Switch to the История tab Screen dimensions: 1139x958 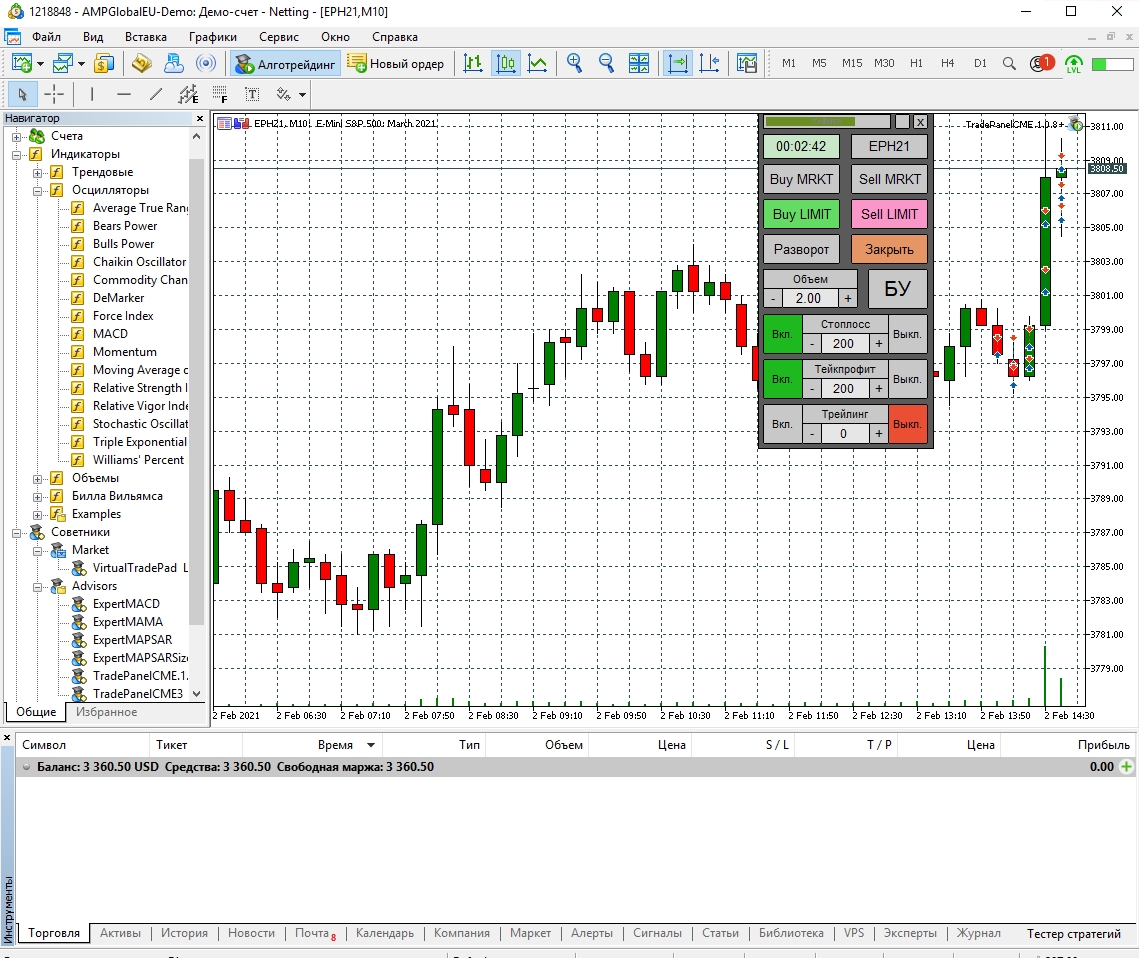185,933
